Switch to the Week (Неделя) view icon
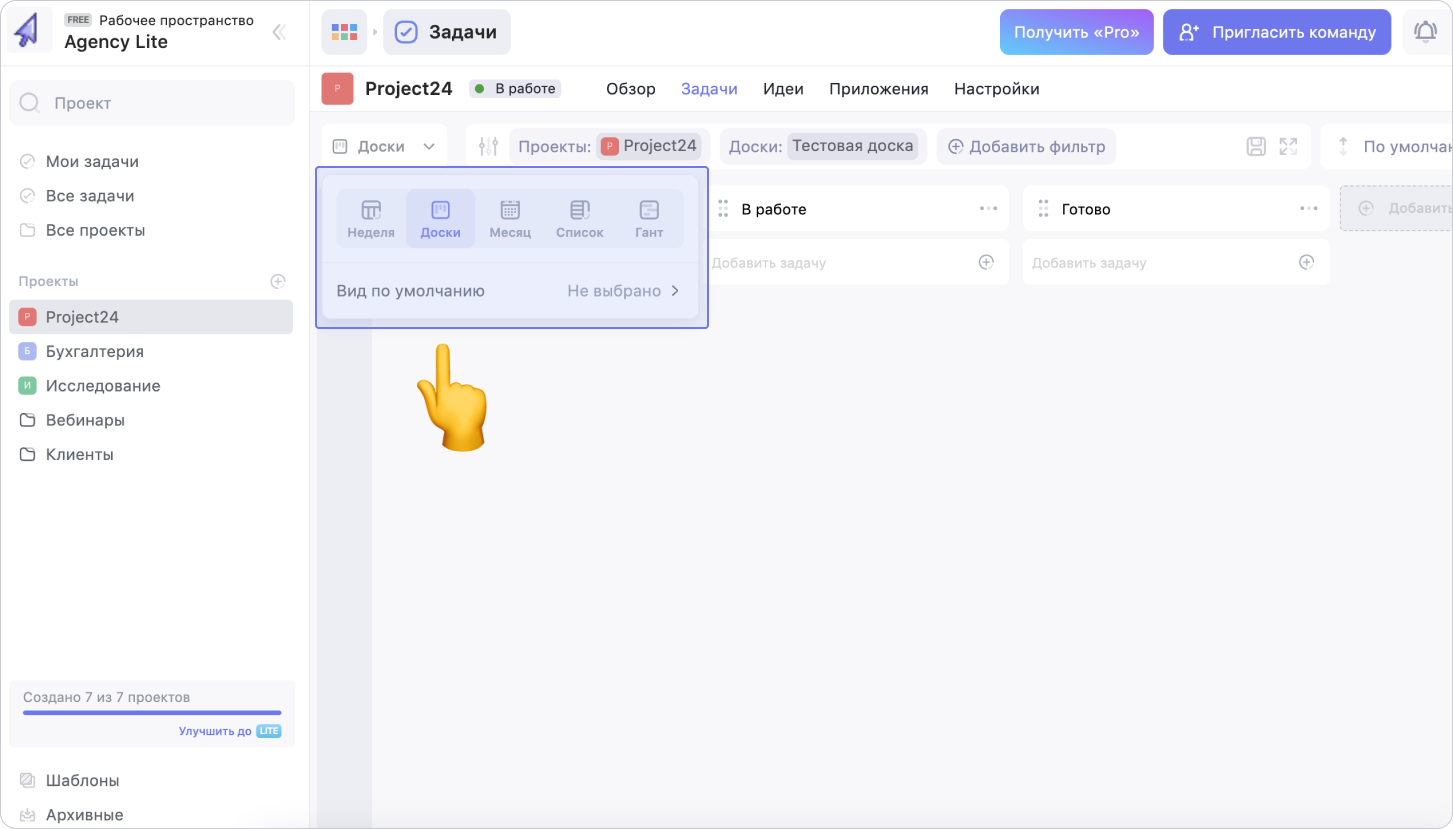1453x829 pixels. pos(371,218)
